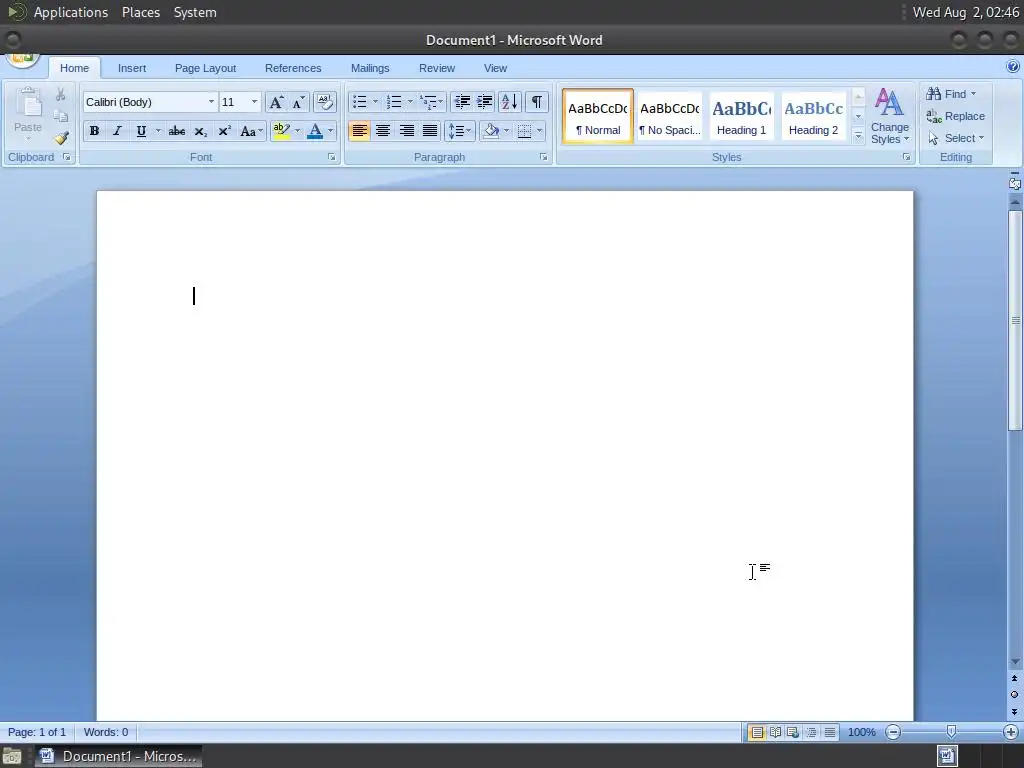Switch to the References tab

(293, 68)
